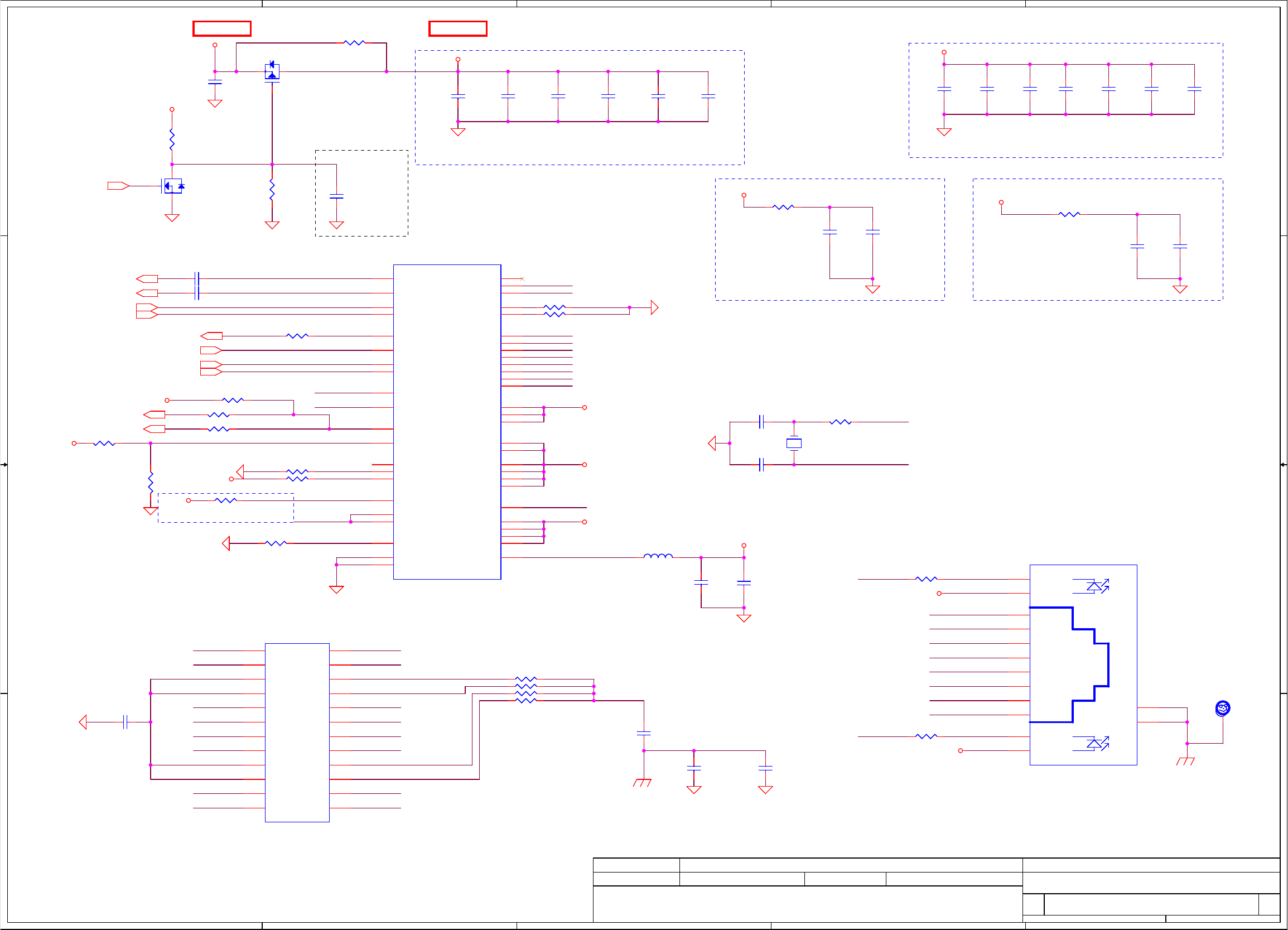Click the large central IC body

pos(447,422)
